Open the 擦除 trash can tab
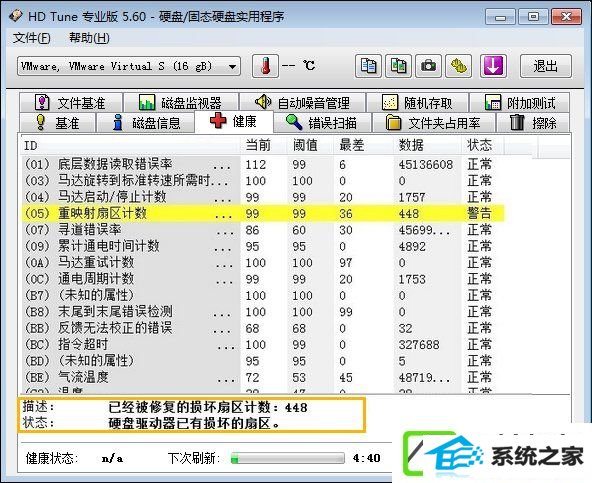Image resolution: width=592 pixels, height=483 pixels. pos(533,123)
